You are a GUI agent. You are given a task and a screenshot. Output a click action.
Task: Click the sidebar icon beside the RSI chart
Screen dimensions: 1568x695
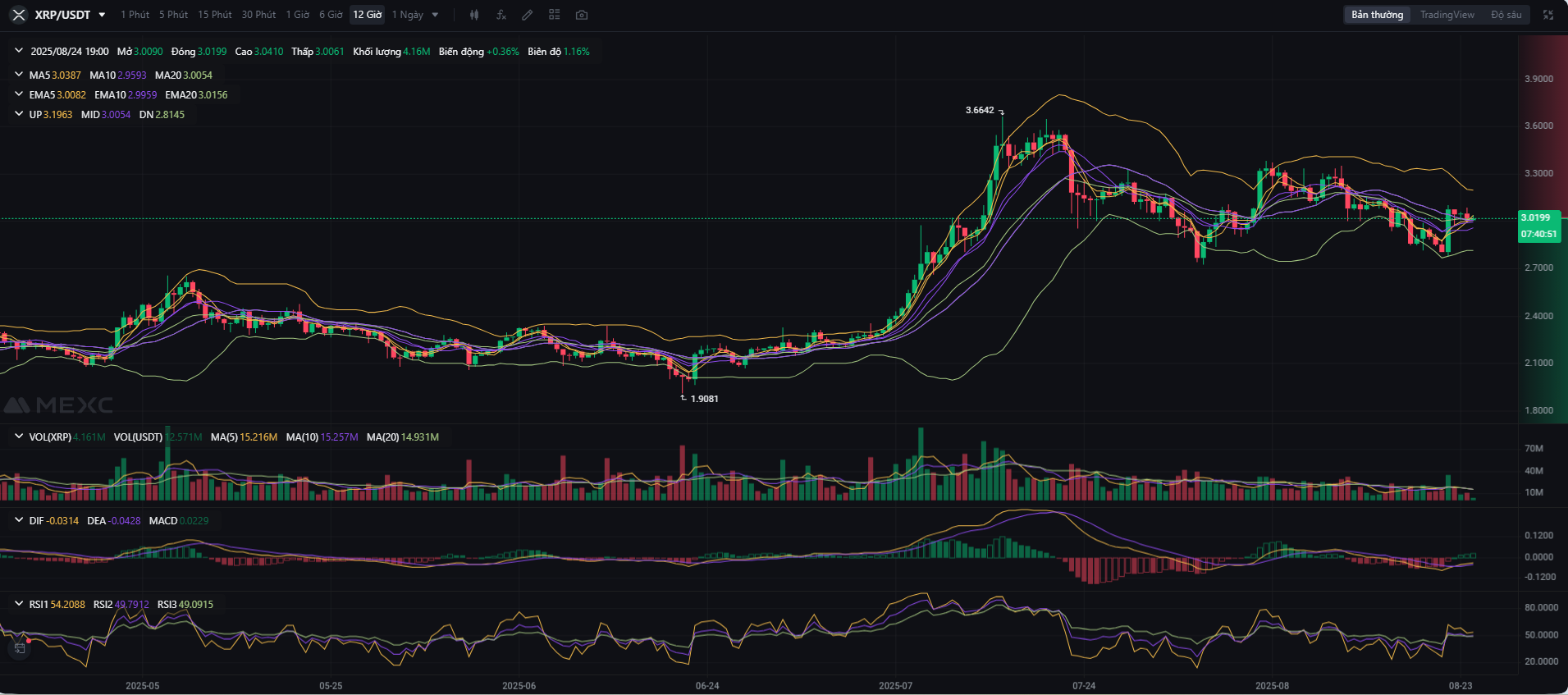(x=19, y=648)
